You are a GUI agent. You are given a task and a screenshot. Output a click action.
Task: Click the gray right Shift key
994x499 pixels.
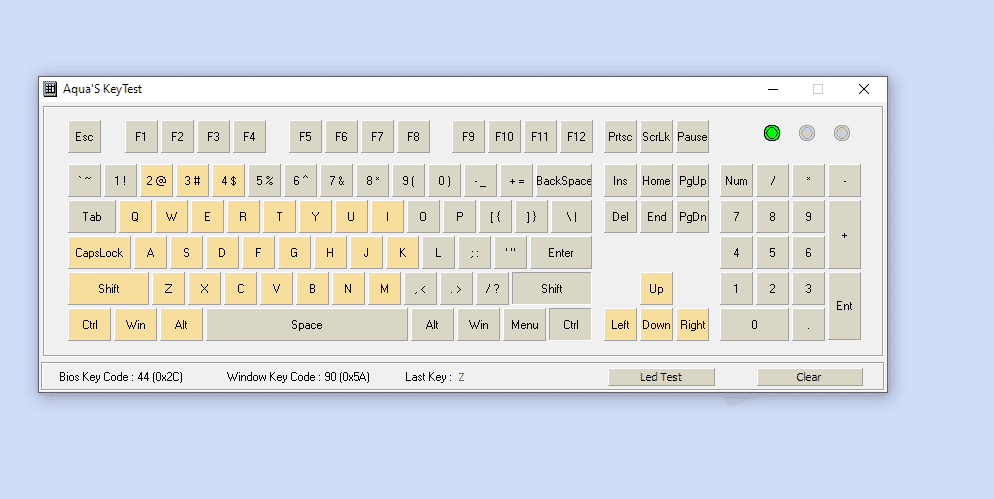552,288
